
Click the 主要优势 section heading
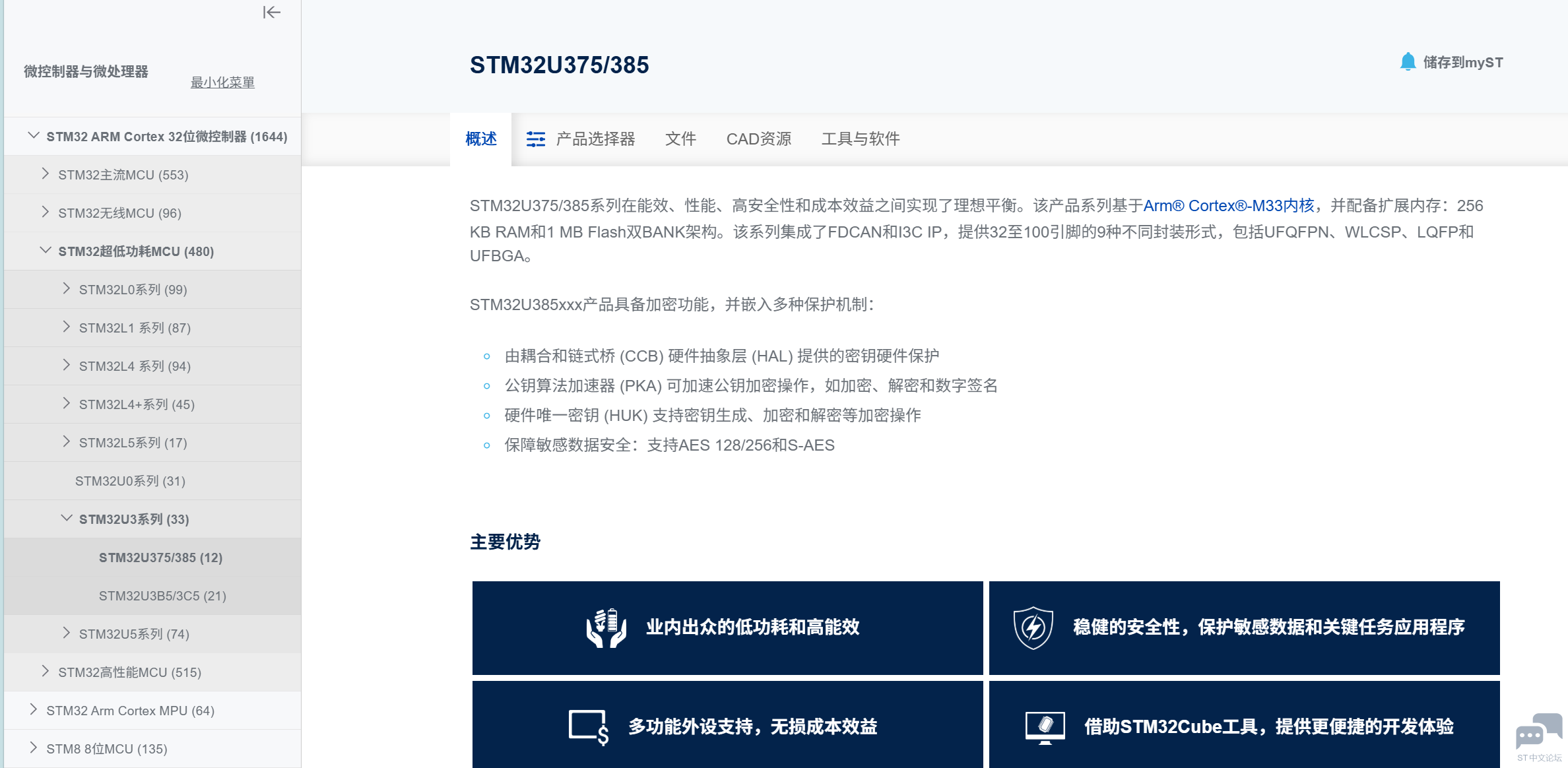tap(506, 542)
